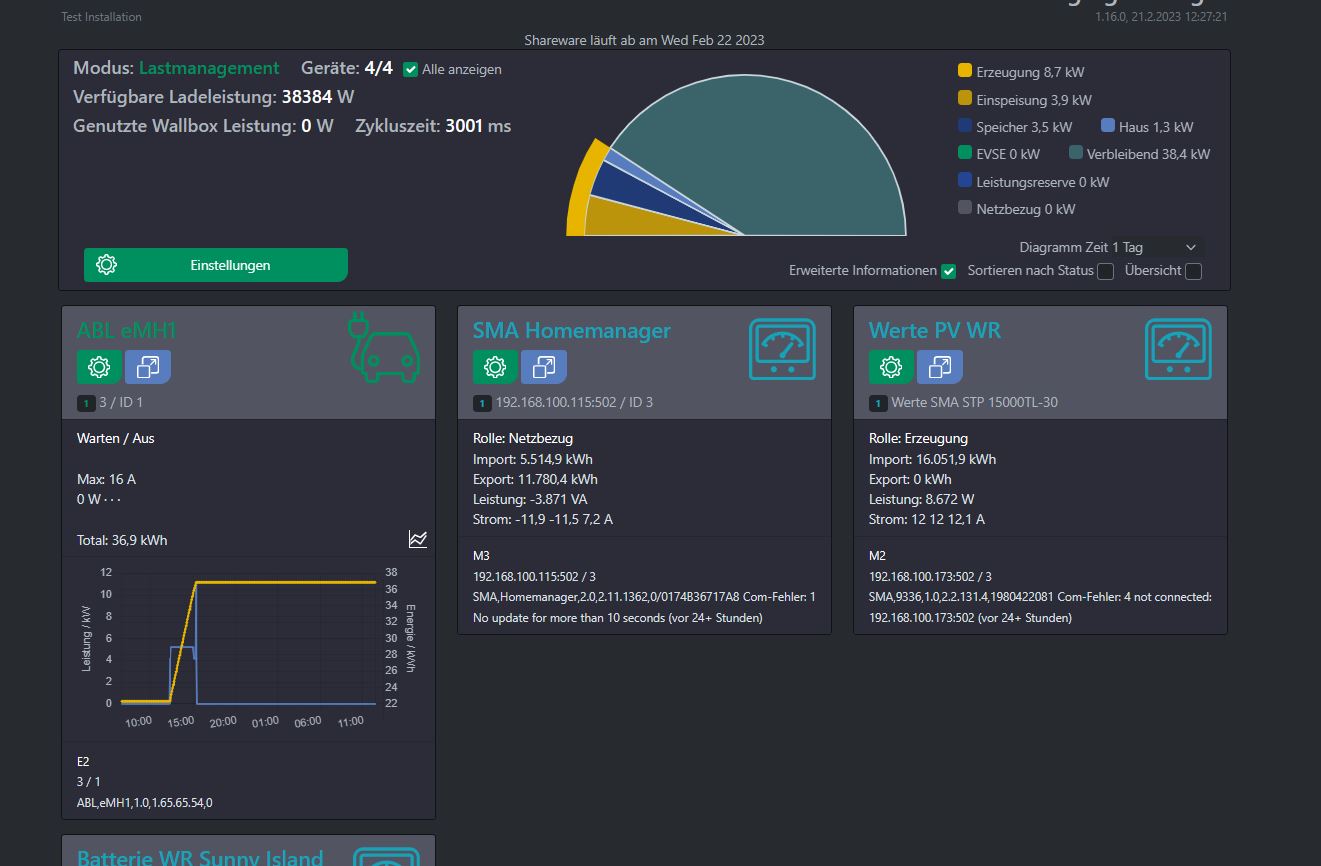Click the gear icon inside Einstellungen button

click(x=106, y=265)
